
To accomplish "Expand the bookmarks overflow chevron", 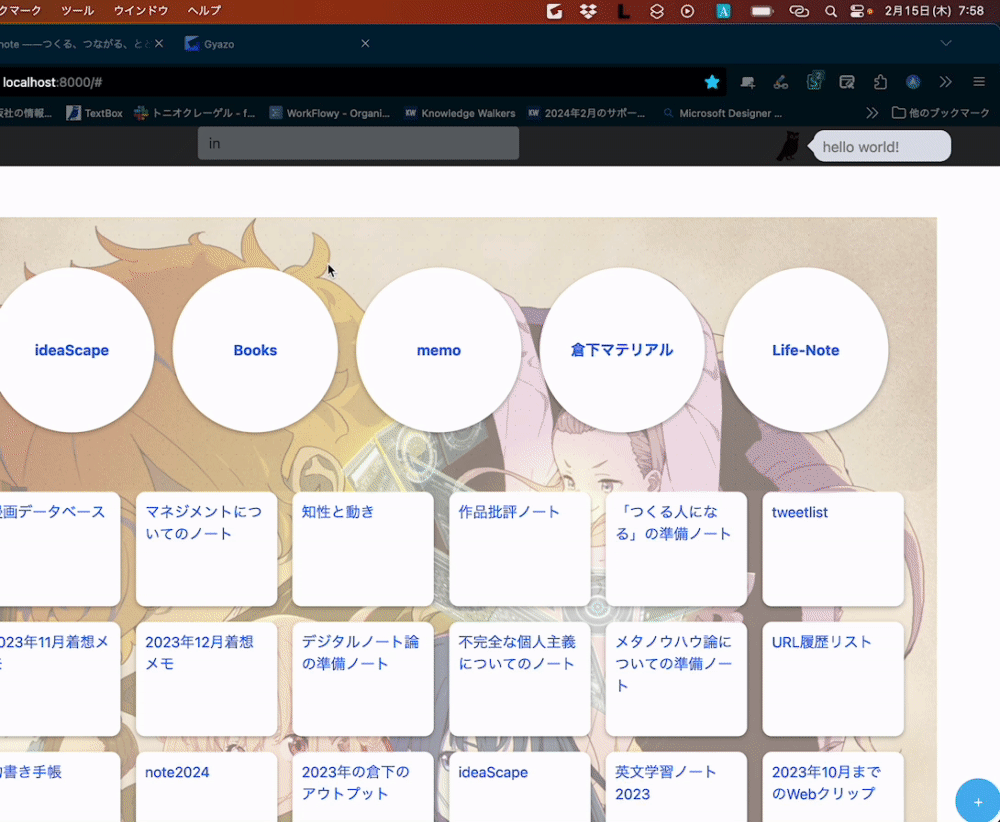I will [x=872, y=113].
